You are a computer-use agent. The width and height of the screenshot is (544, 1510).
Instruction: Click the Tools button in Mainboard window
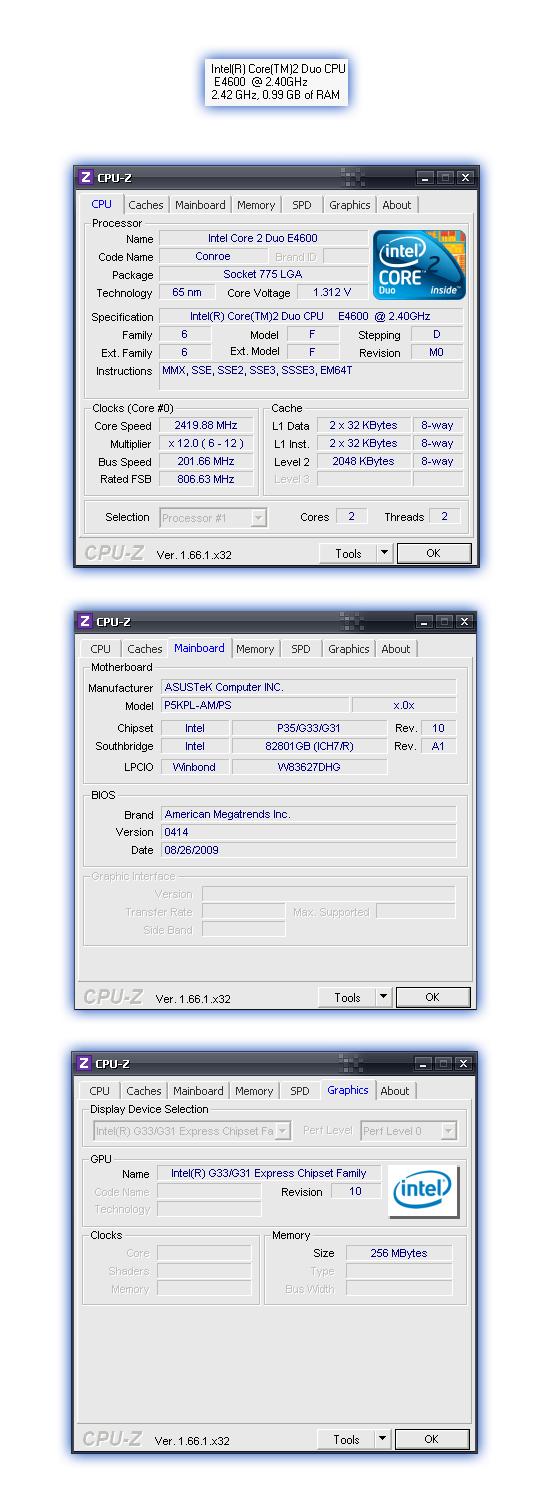347,997
